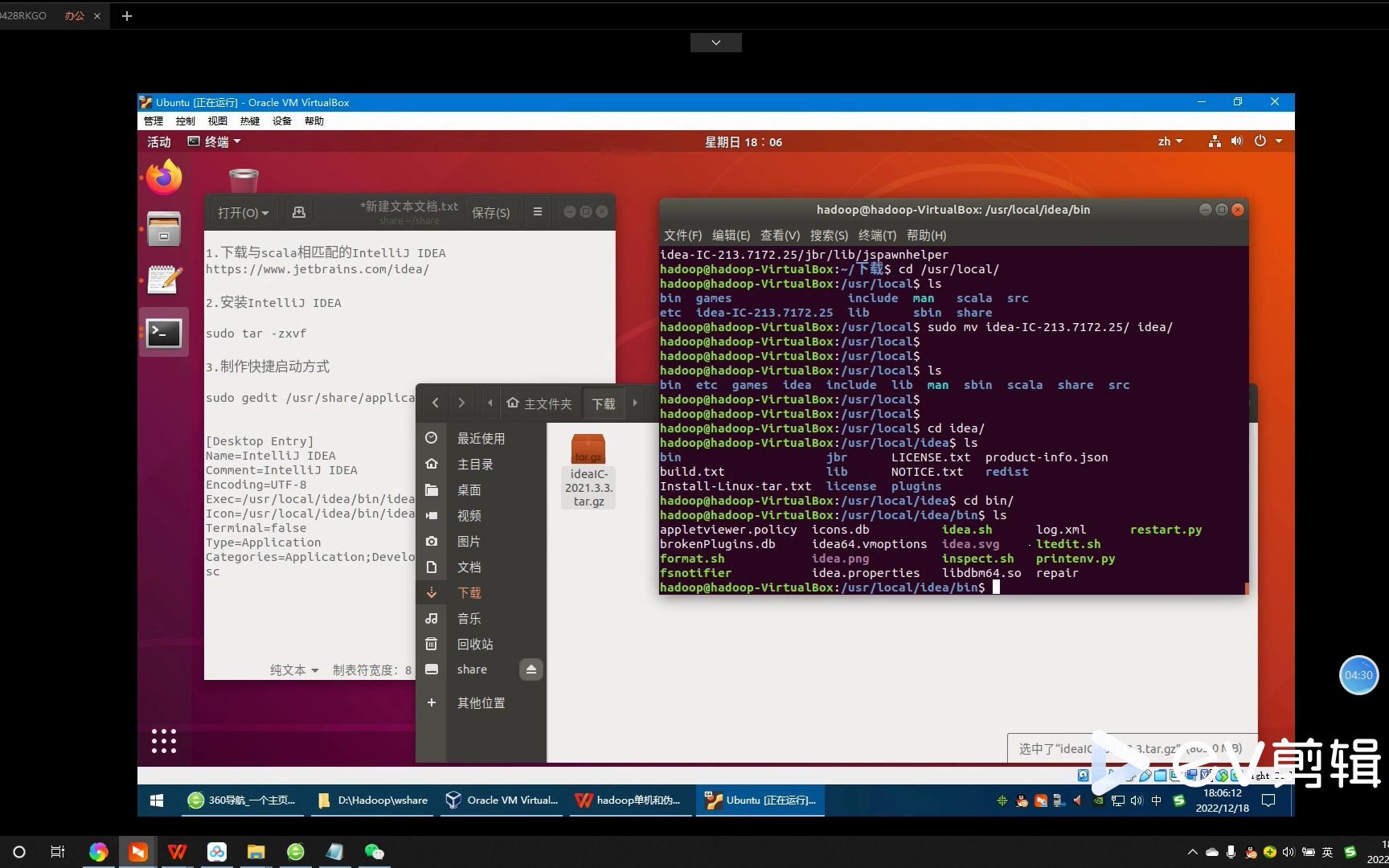Switch to Oracle VM VirtualBox taskbar item
Image resolution: width=1389 pixels, height=868 pixels.
point(502,800)
